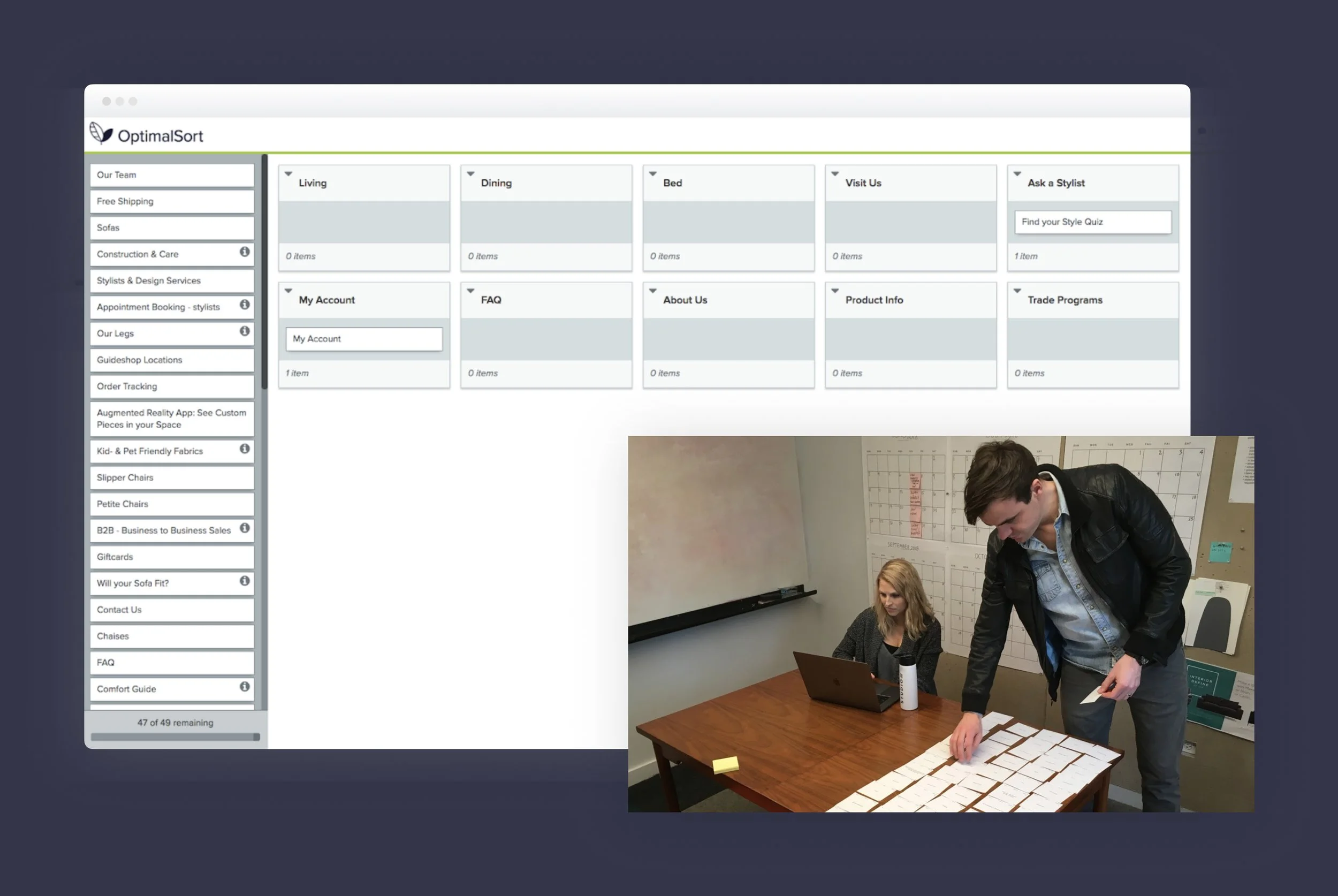Click info icon on B2B Business Sales card
Image resolution: width=1338 pixels, height=896 pixels.
245,528
